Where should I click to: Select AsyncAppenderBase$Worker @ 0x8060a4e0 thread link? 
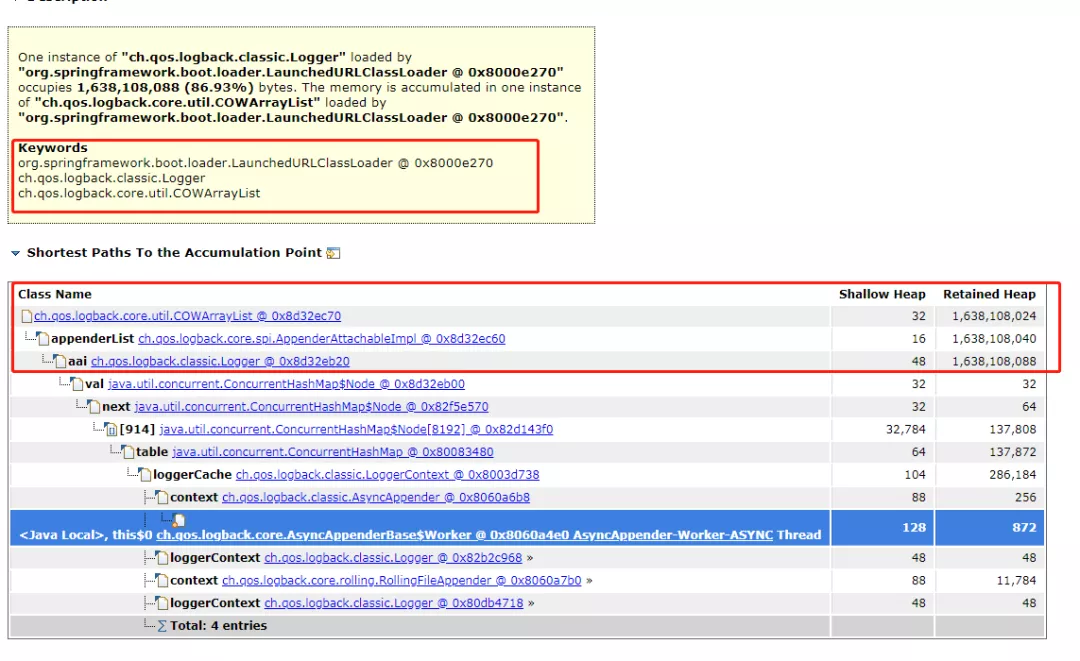(464, 535)
